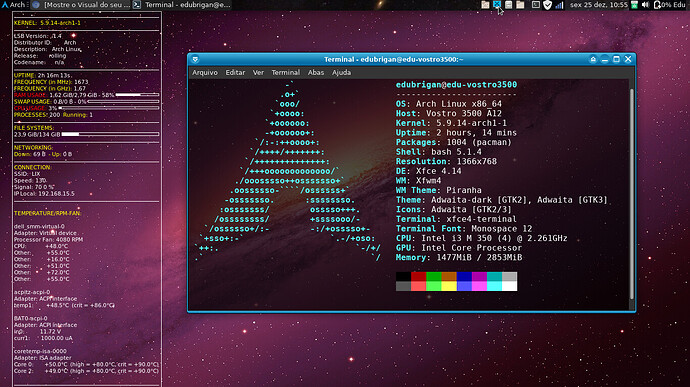Click the 'Uptime: 2 hours, 14 mins' line
This screenshot has height=387, width=690.
tap(456, 133)
